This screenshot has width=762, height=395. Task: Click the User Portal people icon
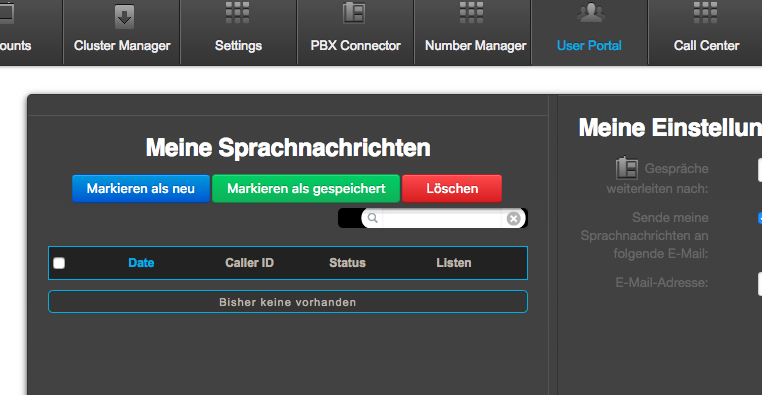point(590,13)
